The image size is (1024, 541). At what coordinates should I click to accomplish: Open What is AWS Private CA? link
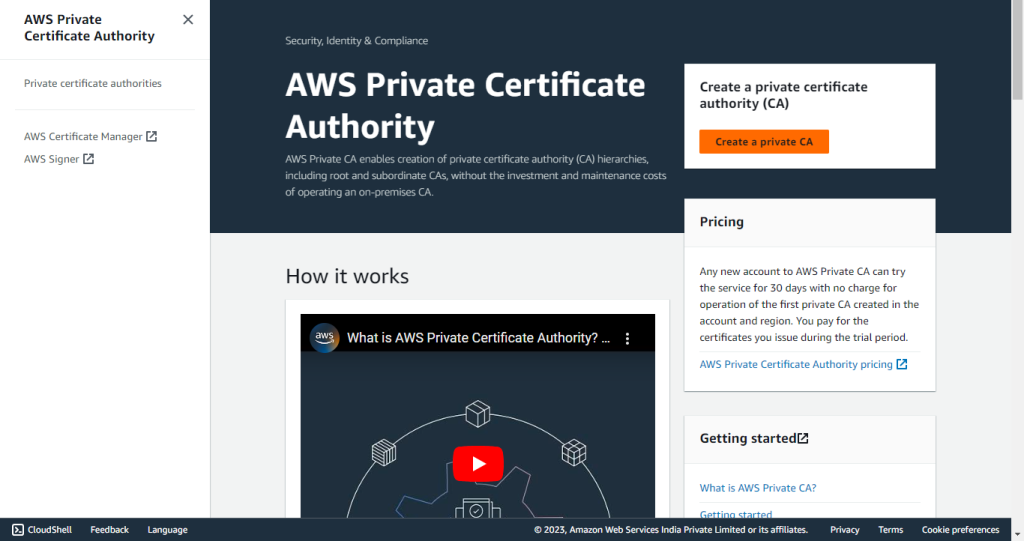(758, 488)
